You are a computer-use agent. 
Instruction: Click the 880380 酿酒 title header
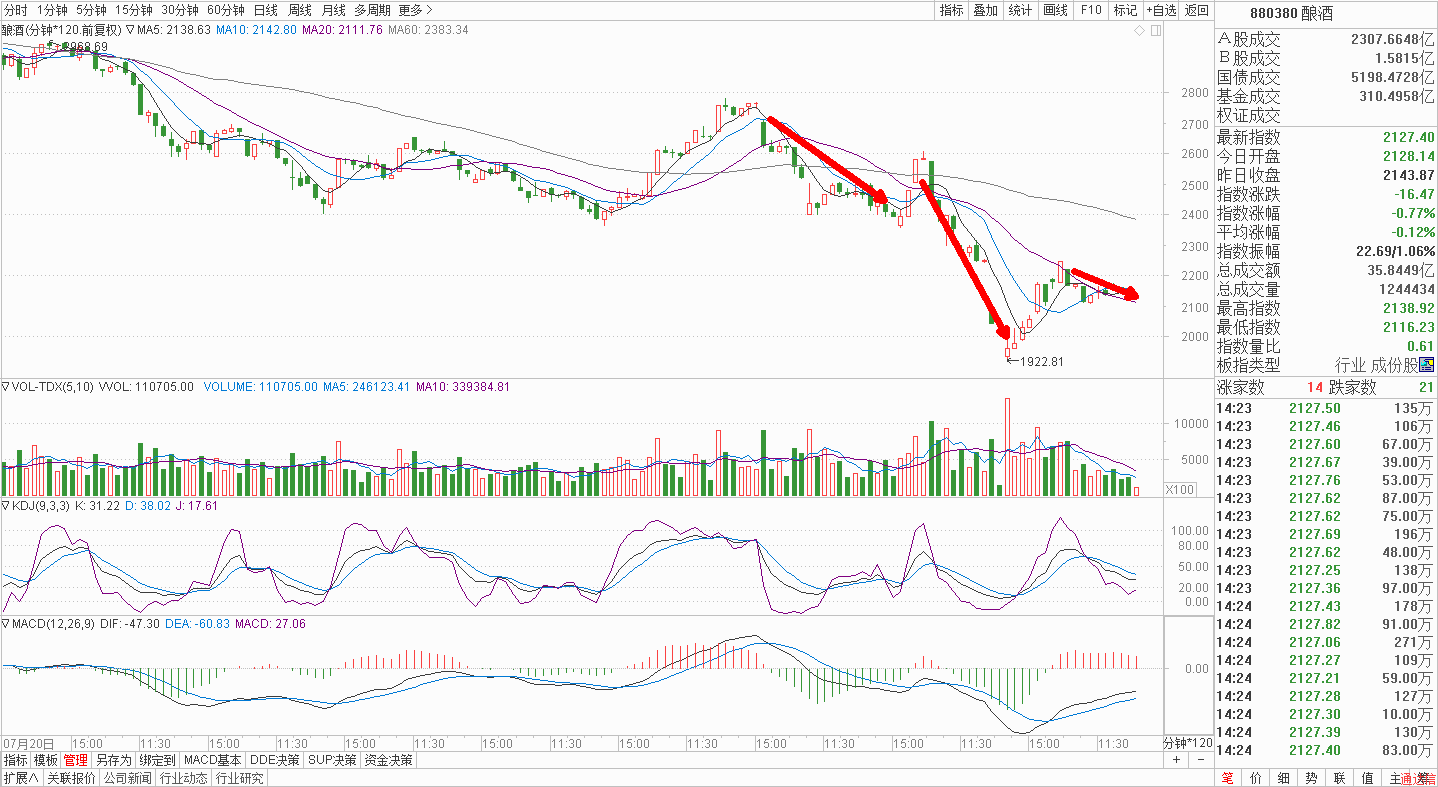[1290, 11]
